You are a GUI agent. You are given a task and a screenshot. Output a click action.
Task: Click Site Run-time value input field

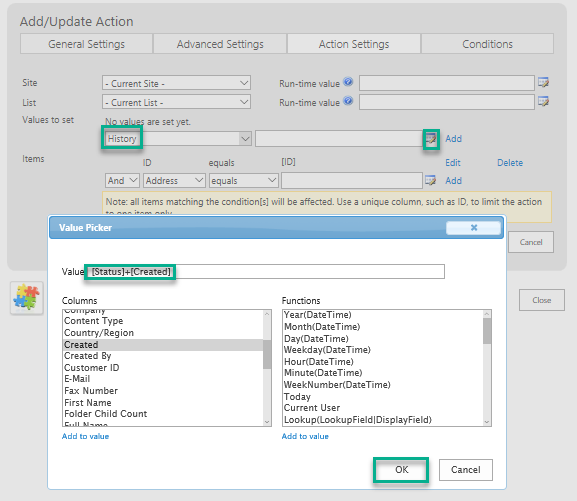(x=447, y=83)
